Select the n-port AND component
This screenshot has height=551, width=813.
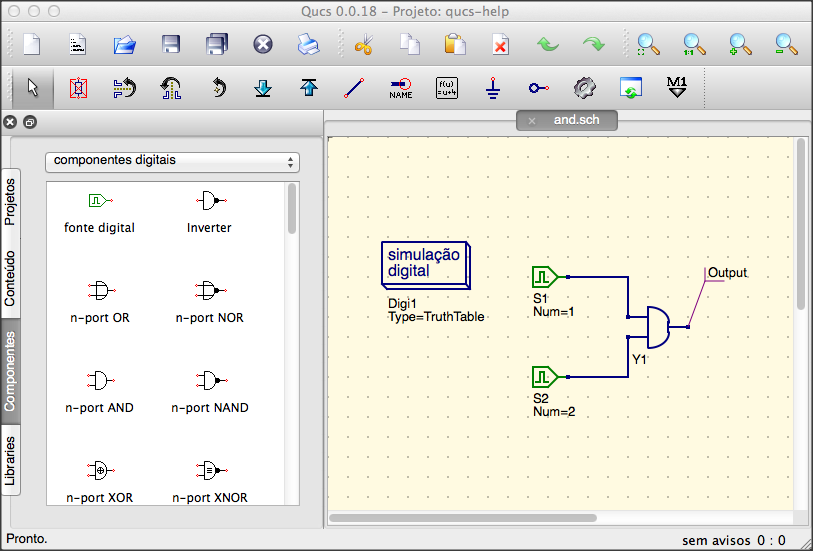100,391
